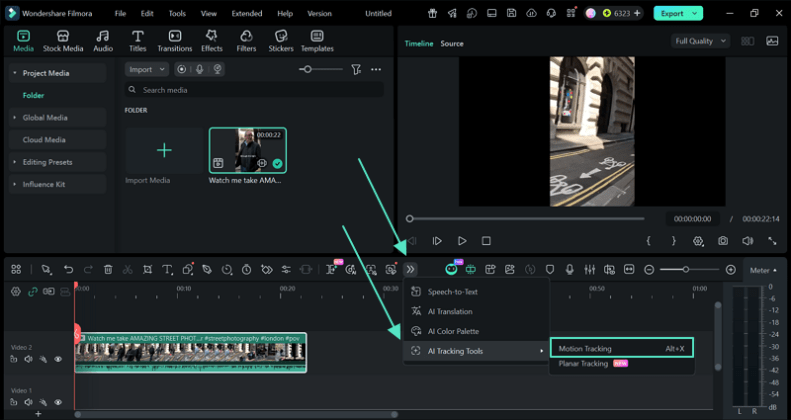Image resolution: width=791 pixels, height=420 pixels.
Task: Mute the Video 1 track speaker
Action: tap(28, 402)
